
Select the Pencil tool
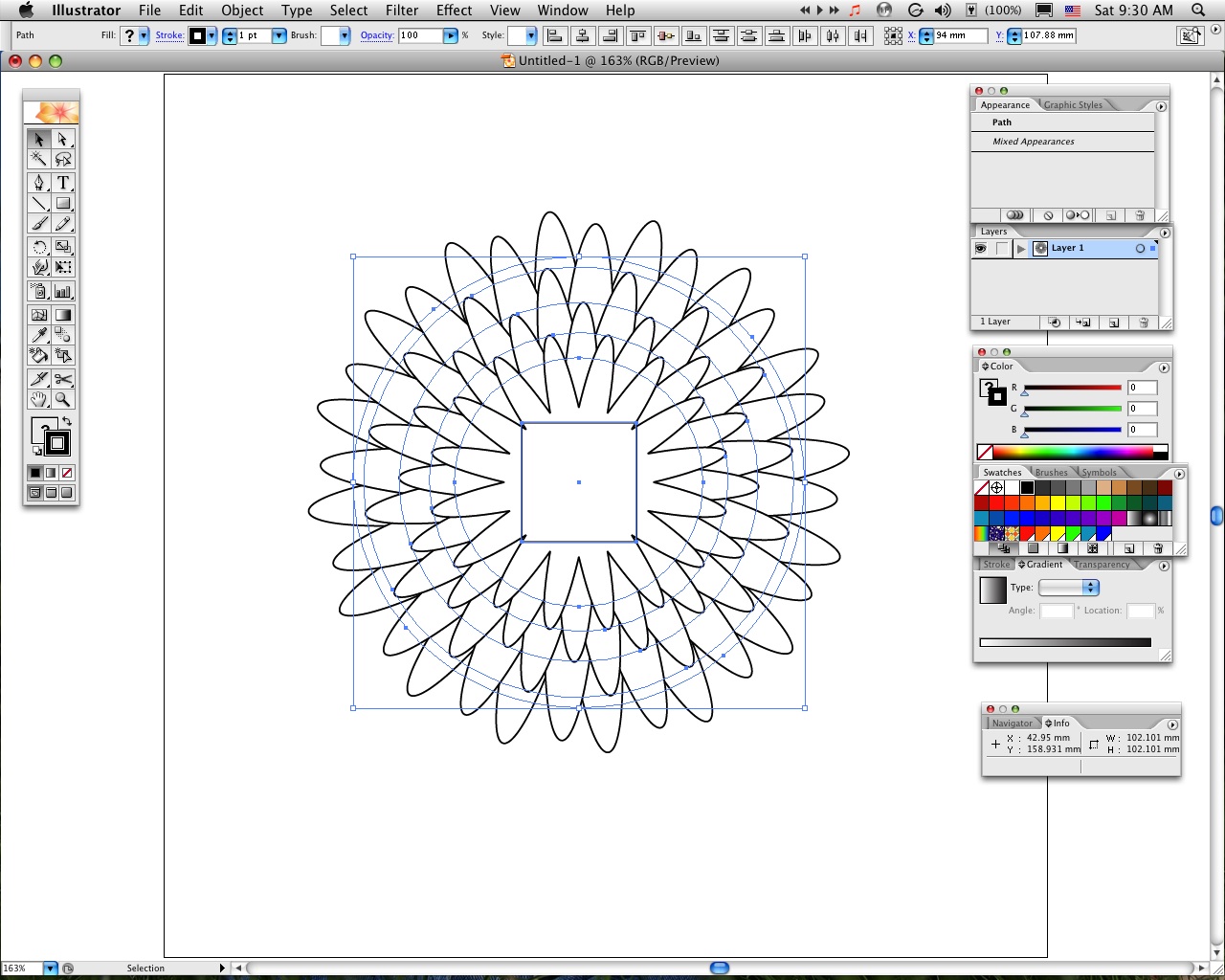point(63,224)
